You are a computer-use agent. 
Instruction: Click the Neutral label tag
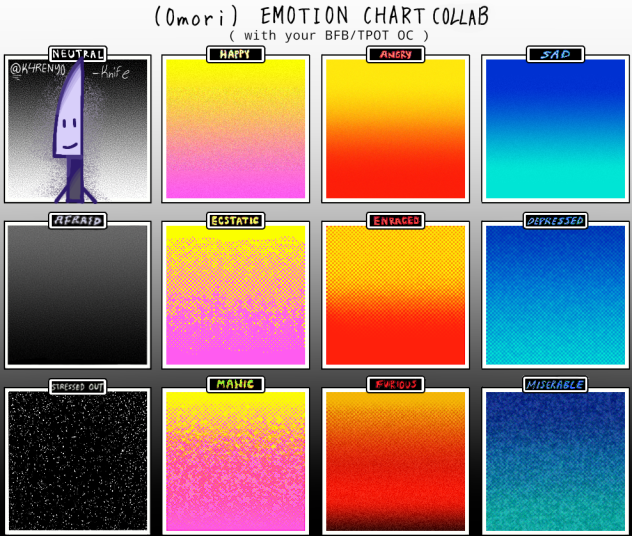point(78,54)
